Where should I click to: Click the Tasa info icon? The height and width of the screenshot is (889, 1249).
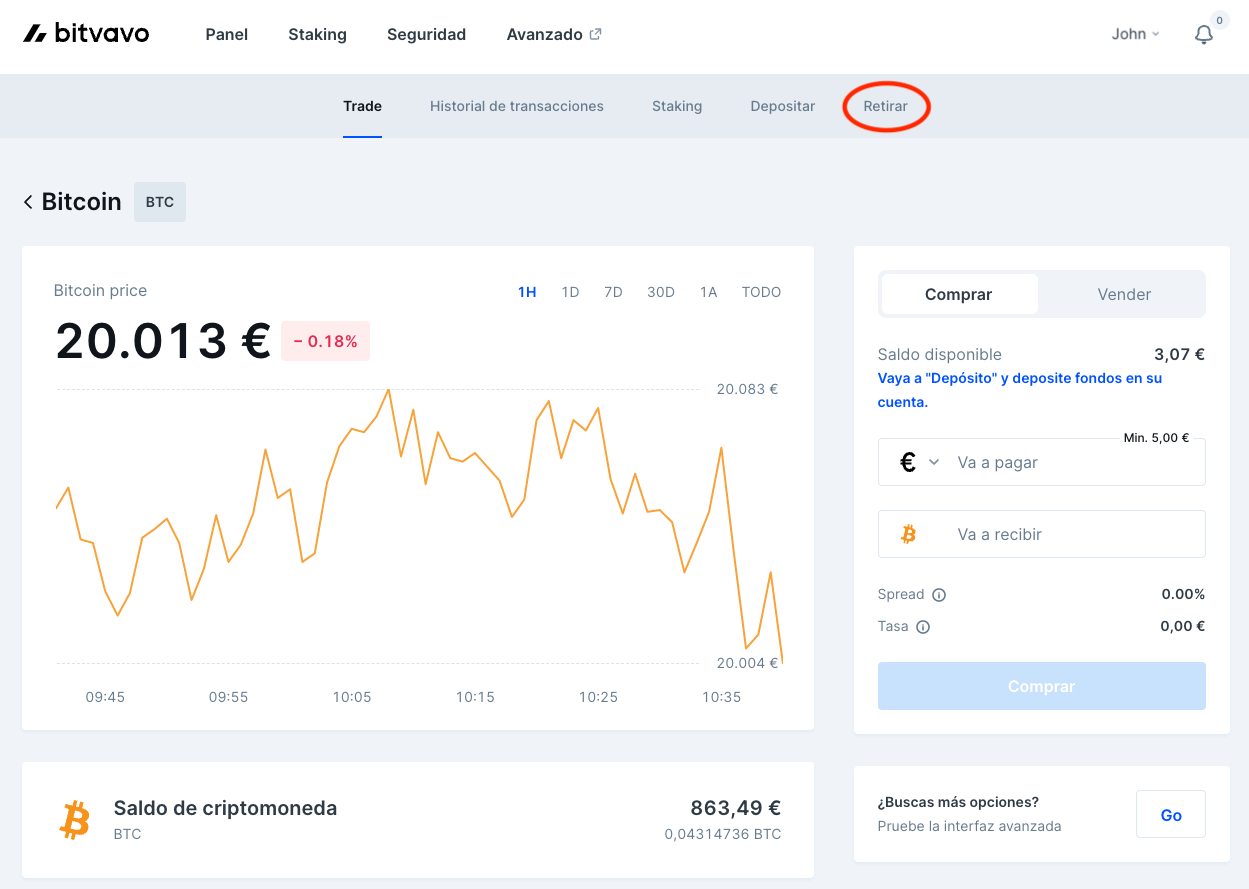click(x=923, y=627)
